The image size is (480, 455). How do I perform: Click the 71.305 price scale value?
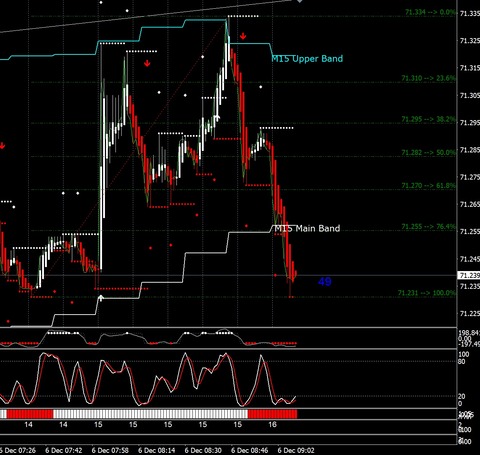(470, 96)
